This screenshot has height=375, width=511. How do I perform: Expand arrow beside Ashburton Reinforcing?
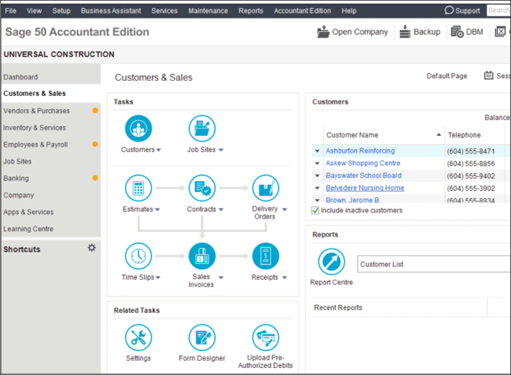(317, 151)
